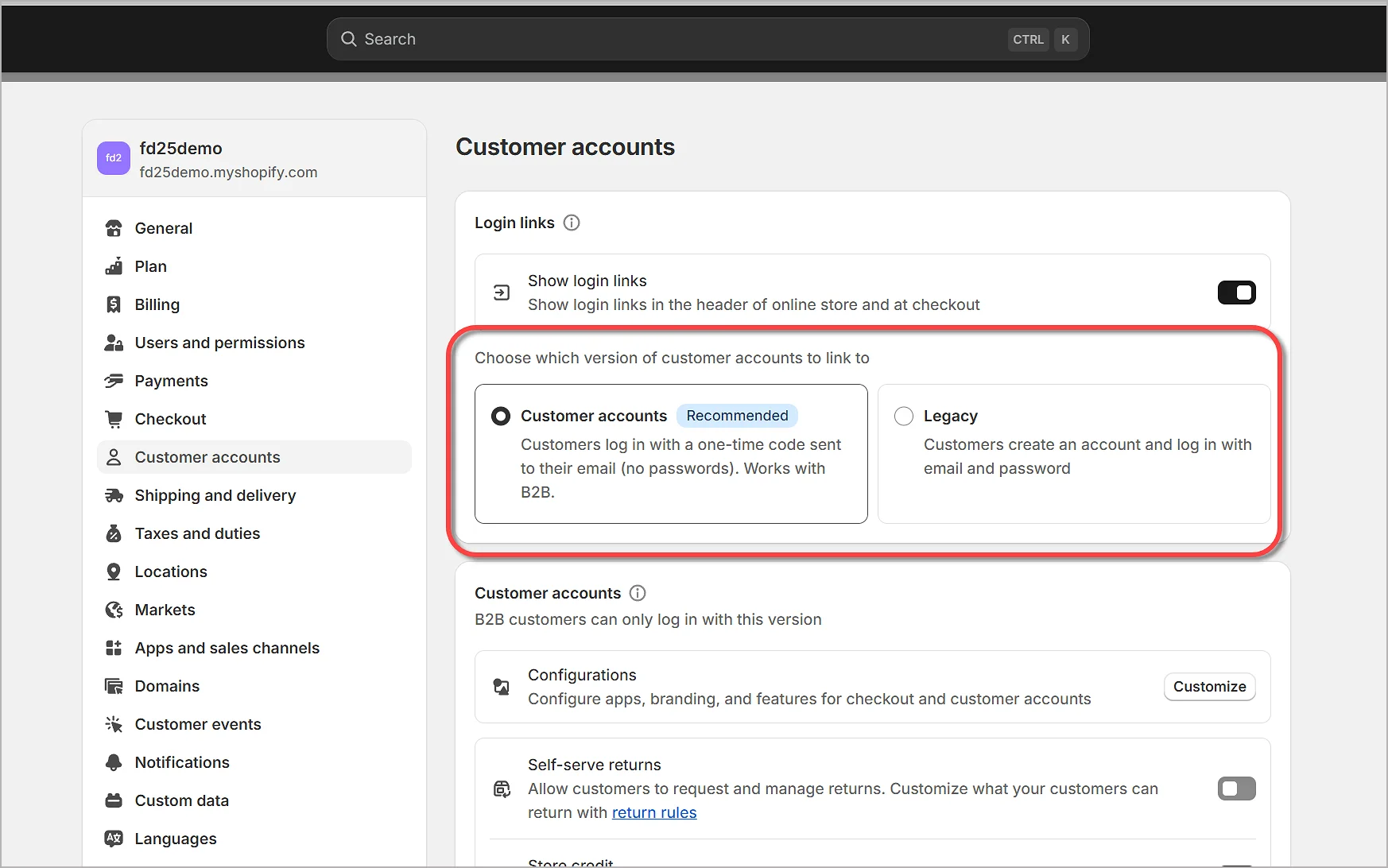Open the Checkout settings page

[170, 419]
